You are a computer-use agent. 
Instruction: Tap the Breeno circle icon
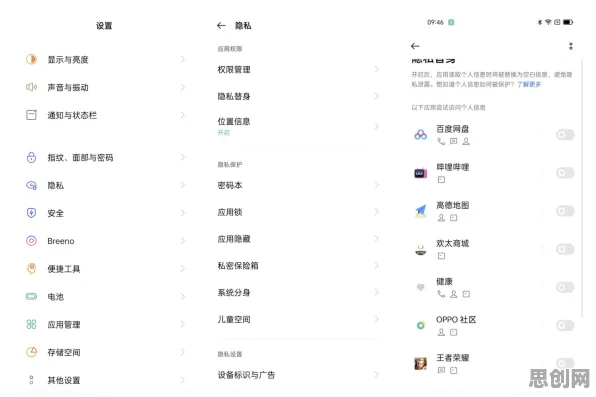pyautogui.click(x=32, y=241)
